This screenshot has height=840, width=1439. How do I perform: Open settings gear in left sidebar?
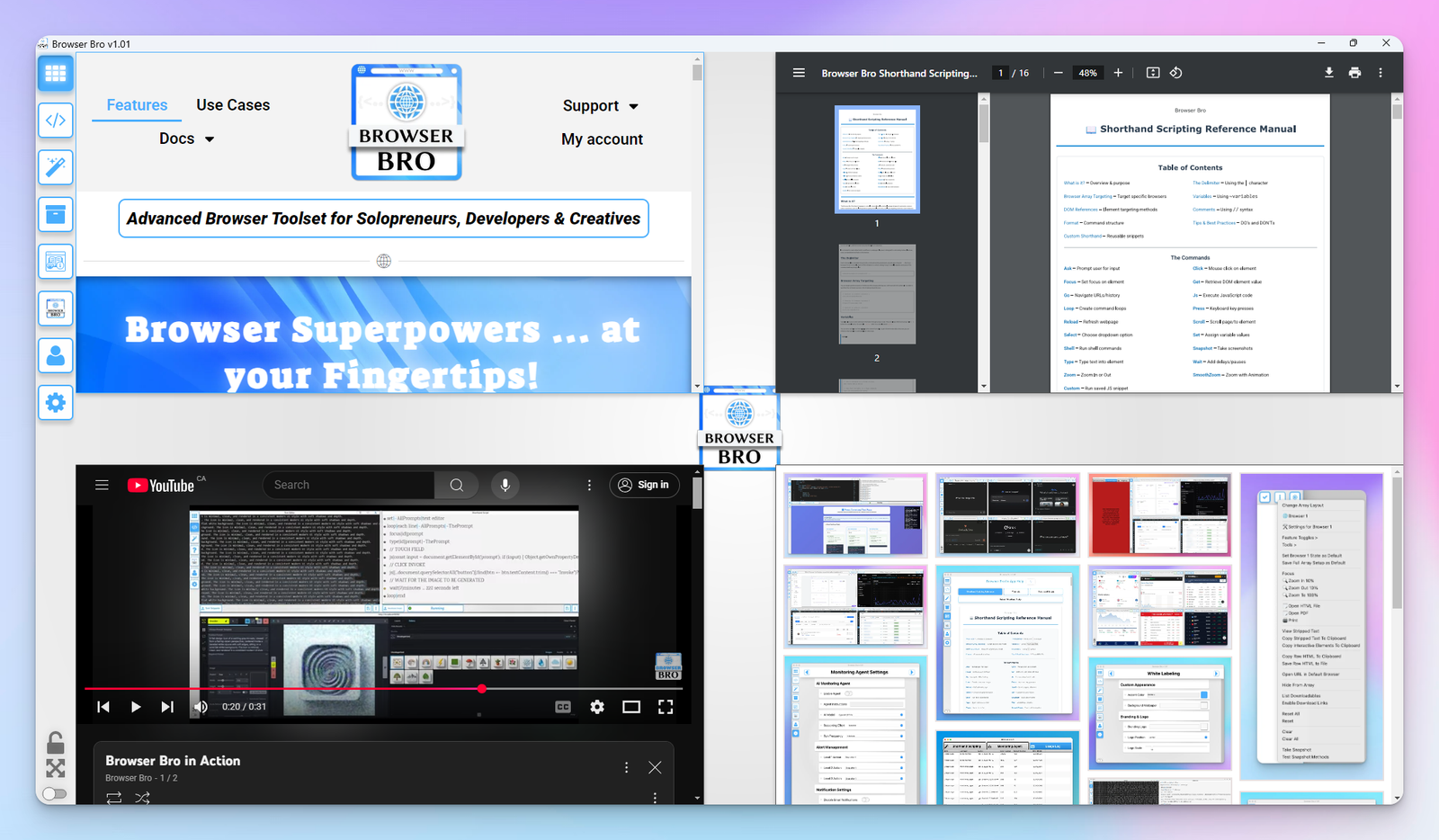[x=55, y=403]
